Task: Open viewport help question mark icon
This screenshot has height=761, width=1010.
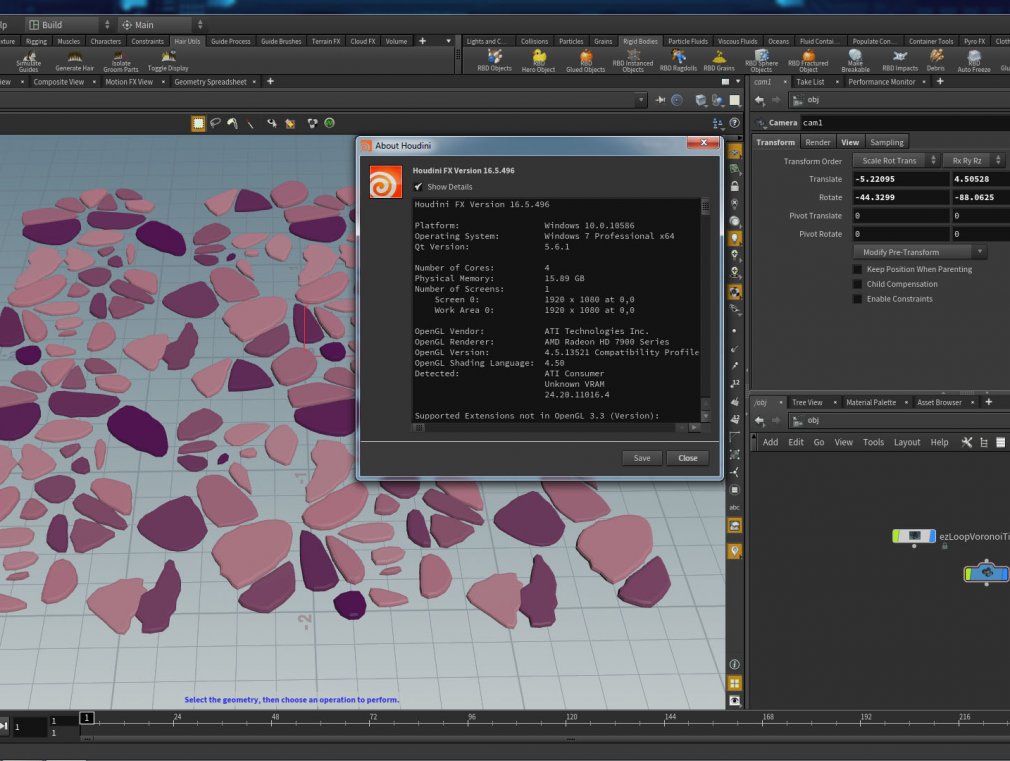Action: click(x=734, y=123)
